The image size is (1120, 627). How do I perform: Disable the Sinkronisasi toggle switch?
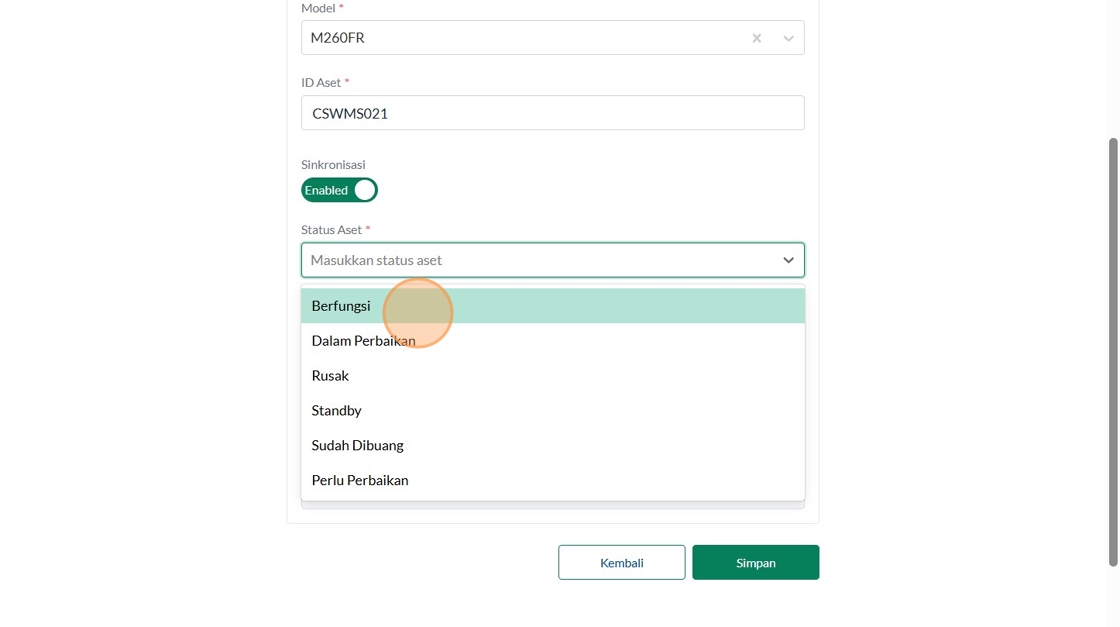pyautogui.click(x=339, y=190)
